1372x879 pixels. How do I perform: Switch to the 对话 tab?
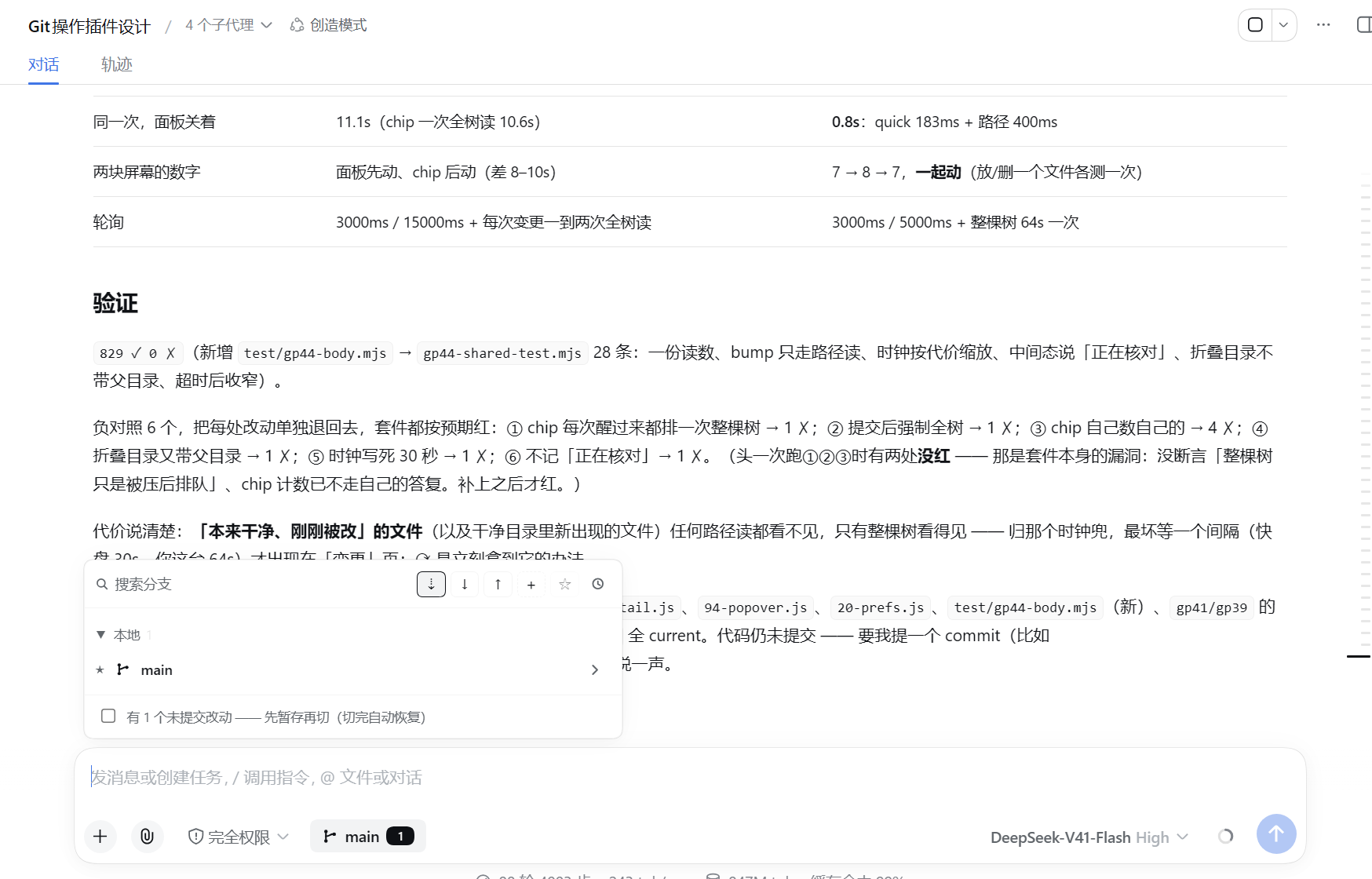tap(43, 64)
